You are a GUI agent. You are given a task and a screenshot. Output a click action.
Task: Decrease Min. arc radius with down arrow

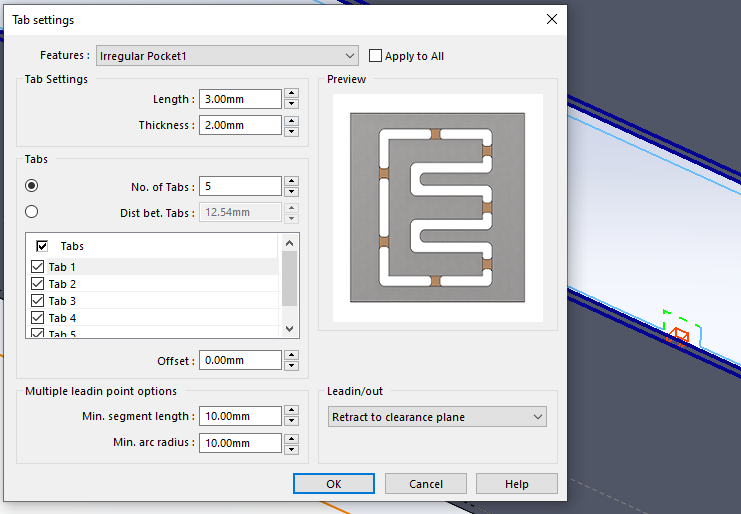pyautogui.click(x=291, y=448)
